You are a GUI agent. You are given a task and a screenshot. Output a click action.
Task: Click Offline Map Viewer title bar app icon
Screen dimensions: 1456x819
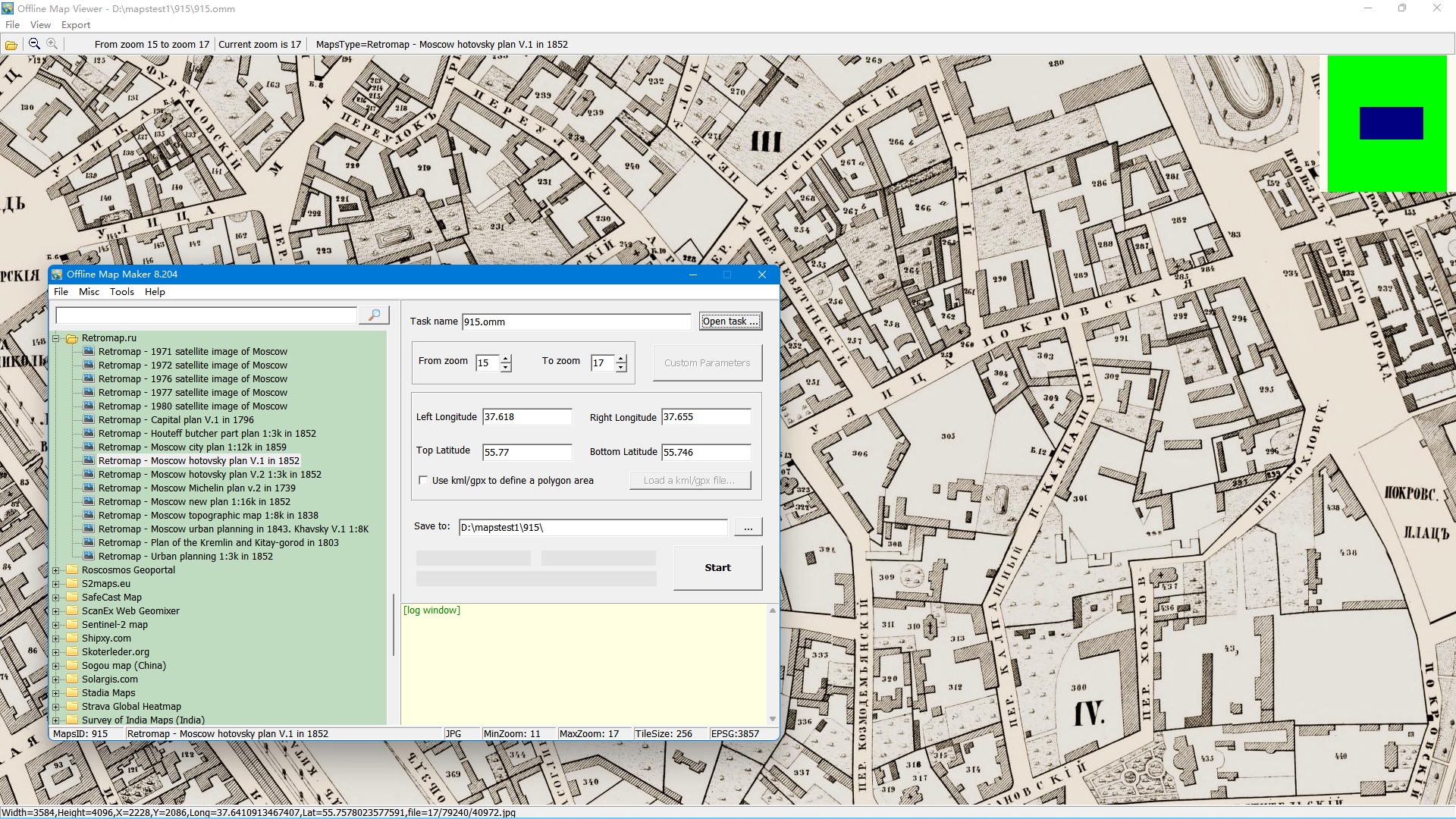click(8, 8)
